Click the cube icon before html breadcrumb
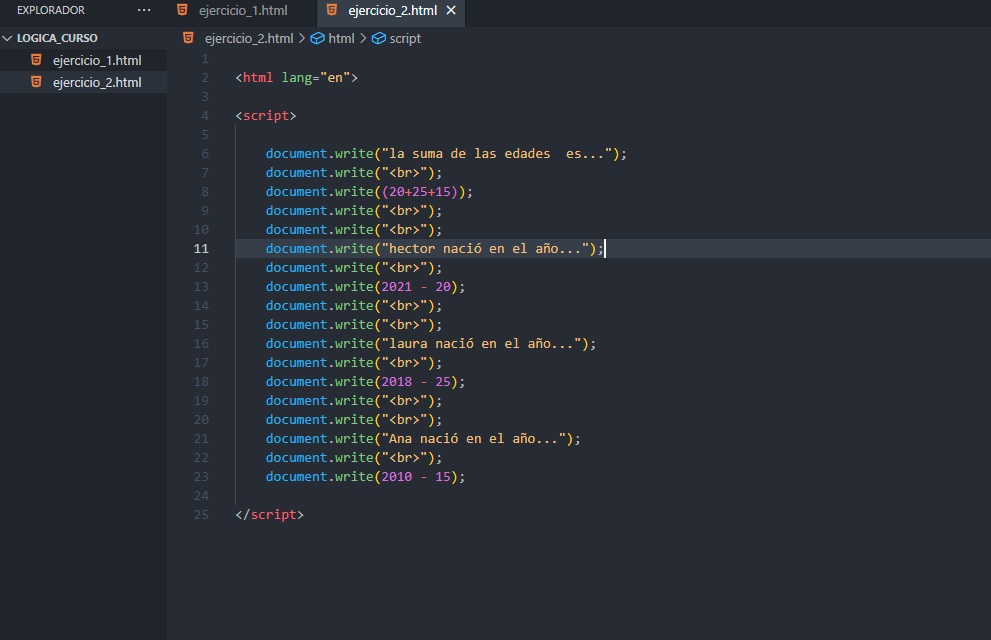This screenshot has height=640, width=991. [x=317, y=39]
